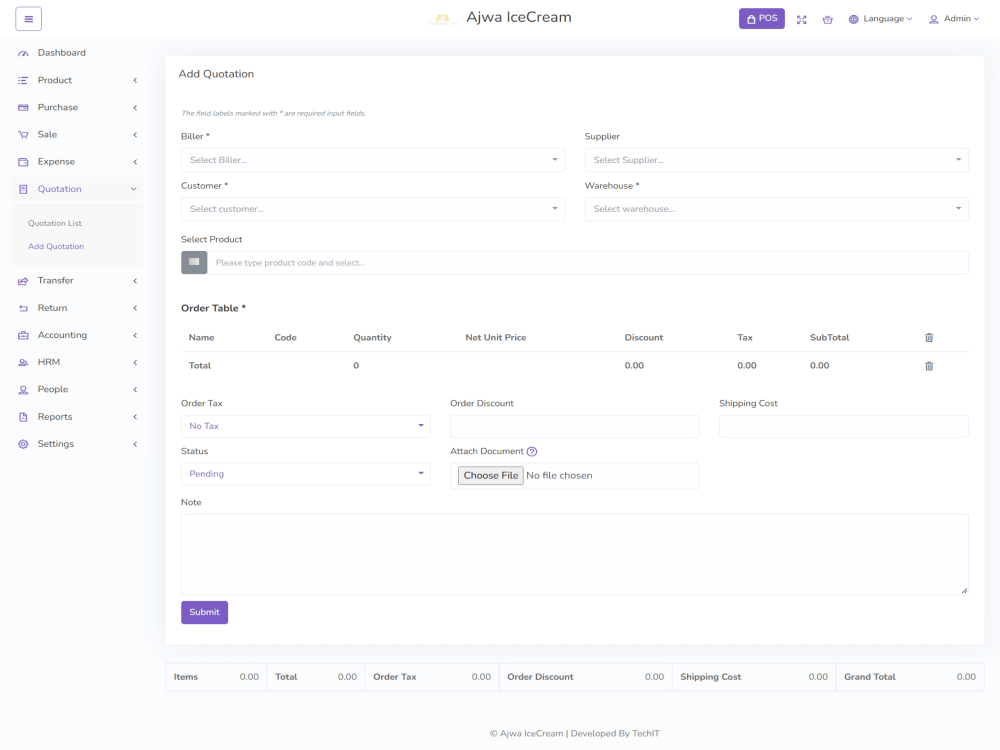
Task: Click the Submit button
Action: pos(204,611)
